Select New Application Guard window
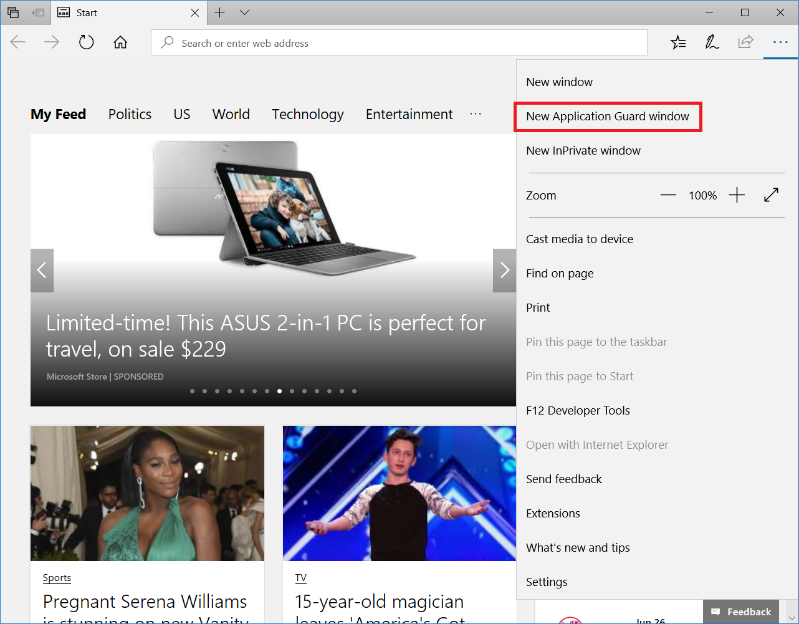Screen dimensions: 799x624 (607, 117)
